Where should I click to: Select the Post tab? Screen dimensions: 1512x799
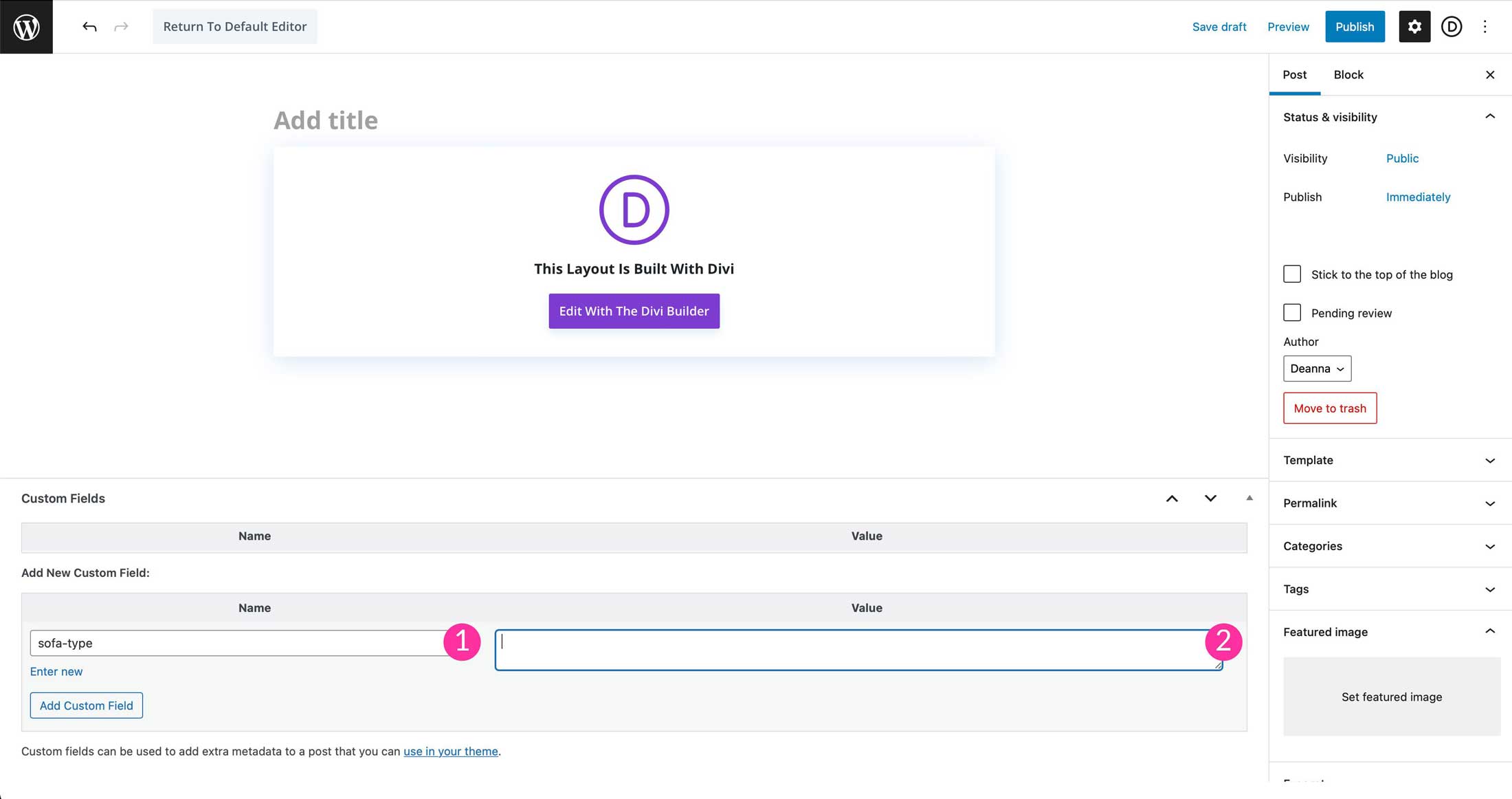[1295, 74]
